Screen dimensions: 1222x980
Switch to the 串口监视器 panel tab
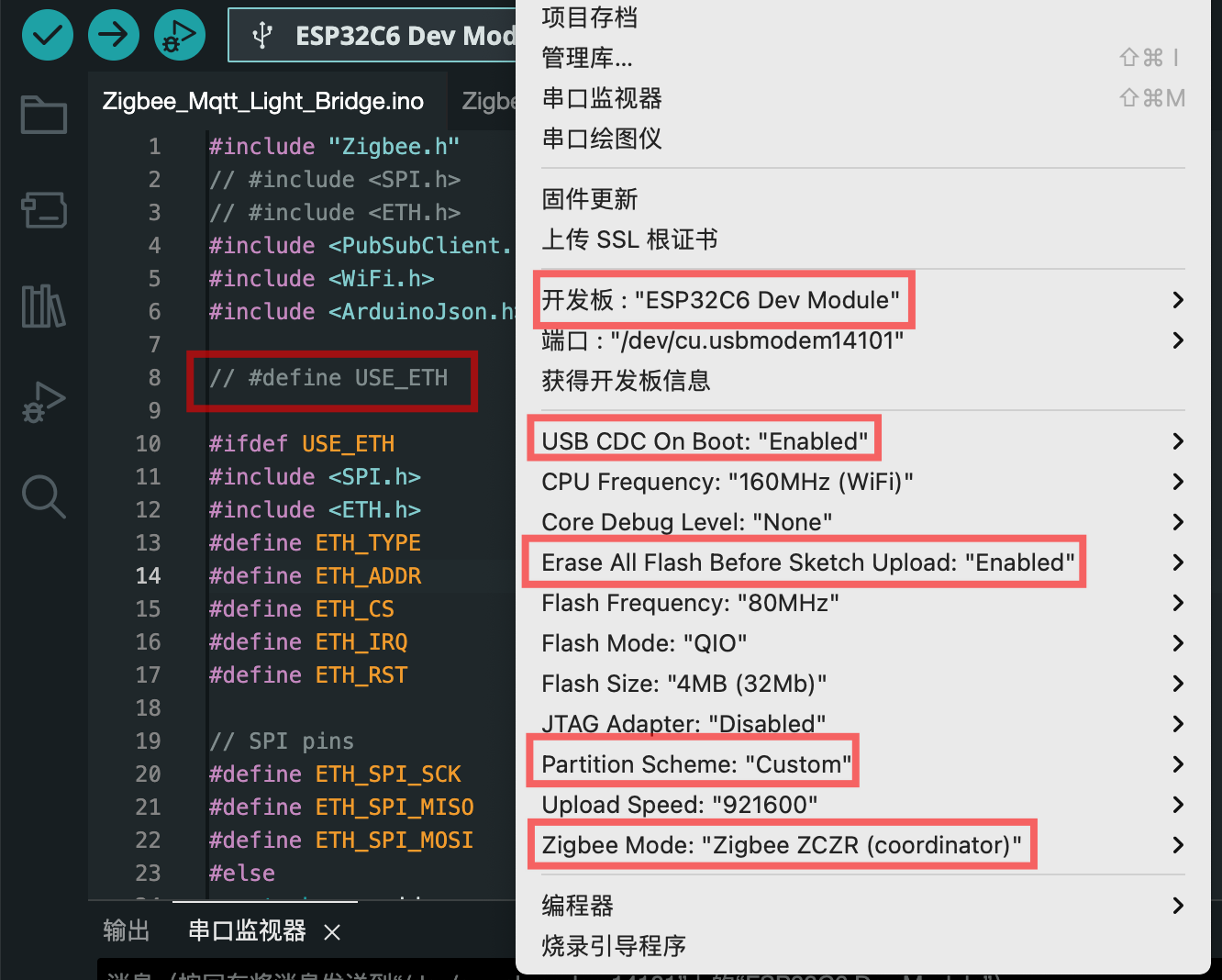(247, 930)
